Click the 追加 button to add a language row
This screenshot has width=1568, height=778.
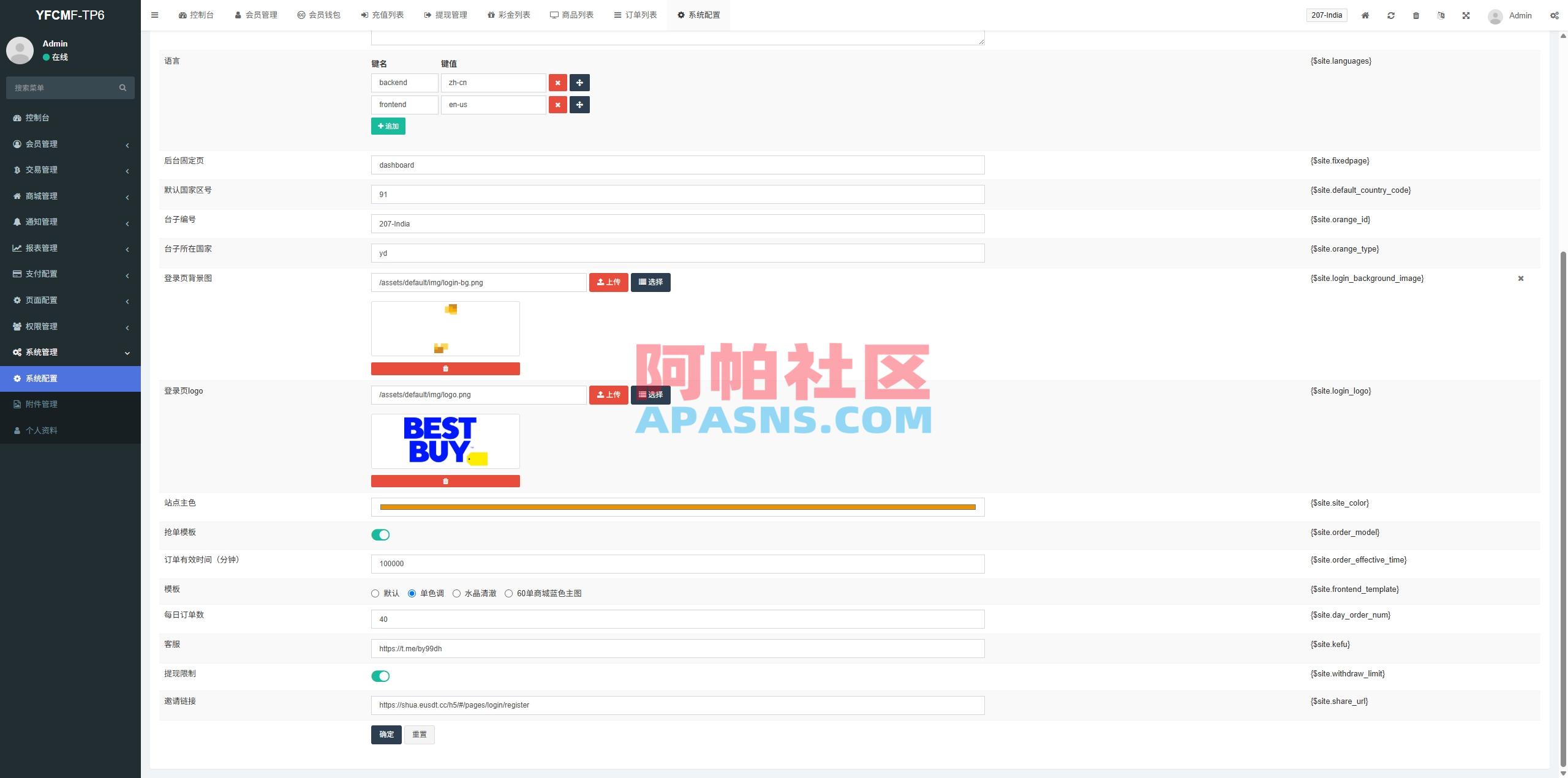tap(388, 126)
